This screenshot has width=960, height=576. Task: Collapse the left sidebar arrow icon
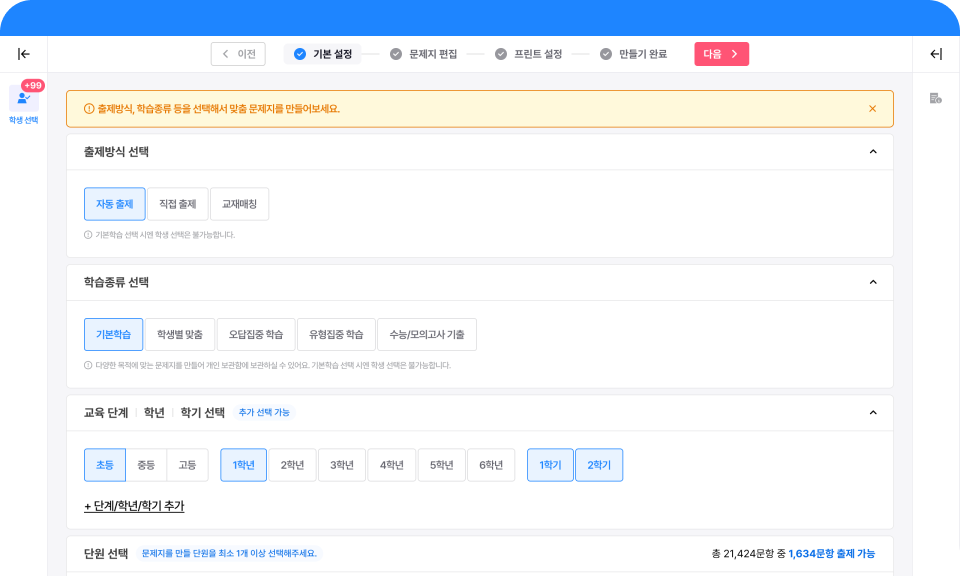[24, 54]
